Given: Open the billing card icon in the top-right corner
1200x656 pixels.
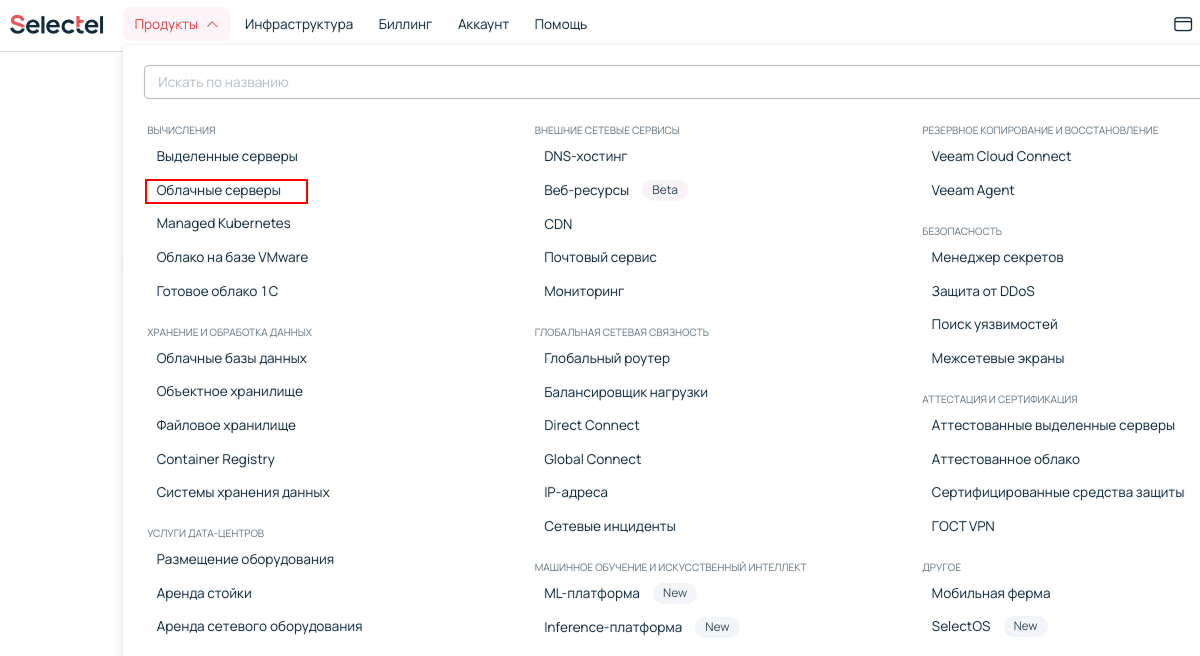Looking at the screenshot, I should (1181, 24).
